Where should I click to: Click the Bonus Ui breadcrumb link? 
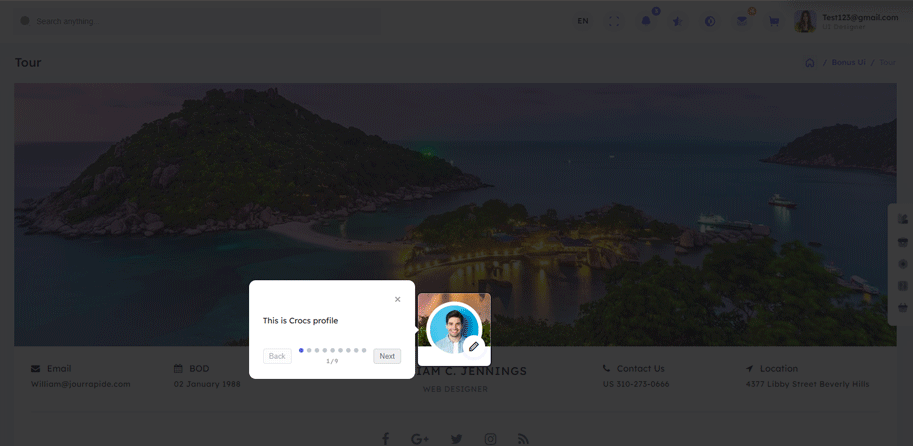click(x=848, y=62)
